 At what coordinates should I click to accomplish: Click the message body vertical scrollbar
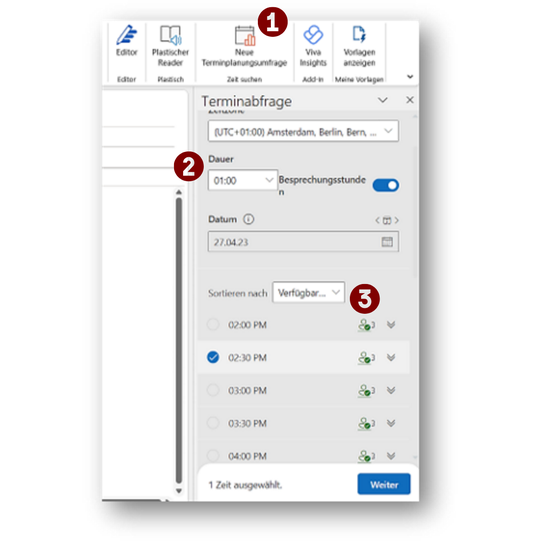[178, 341]
